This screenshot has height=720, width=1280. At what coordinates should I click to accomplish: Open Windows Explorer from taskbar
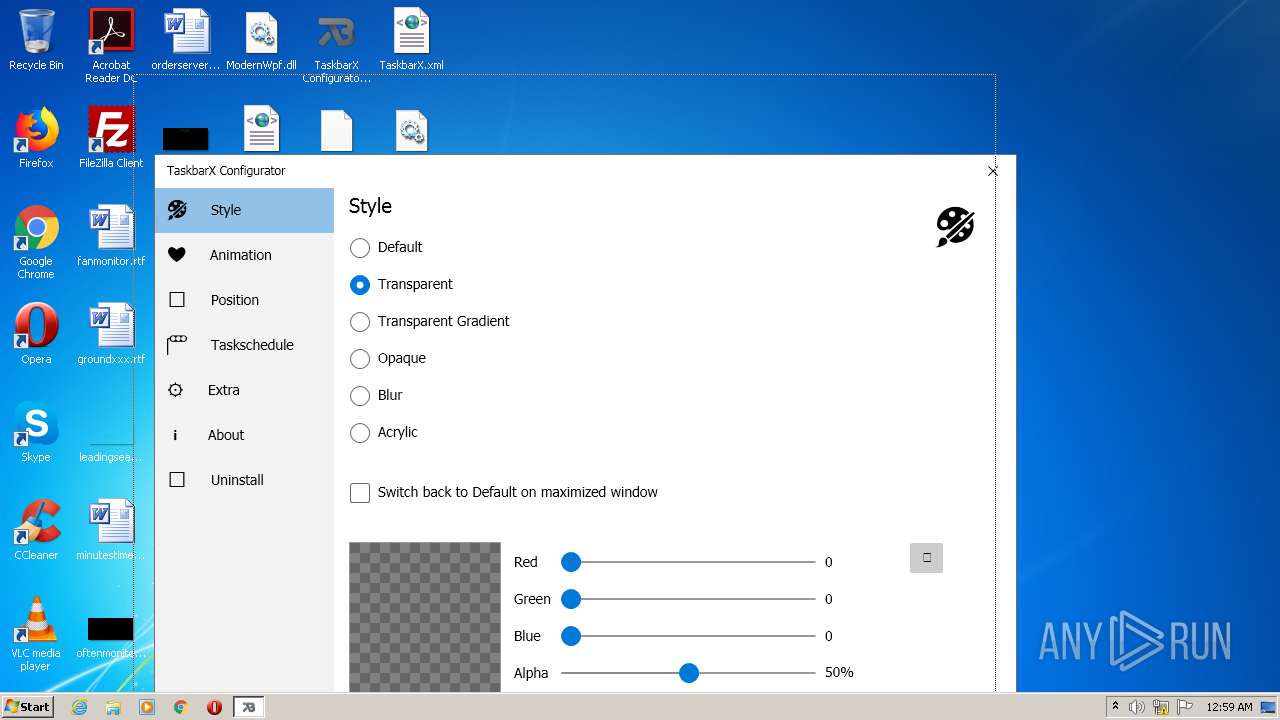point(113,707)
